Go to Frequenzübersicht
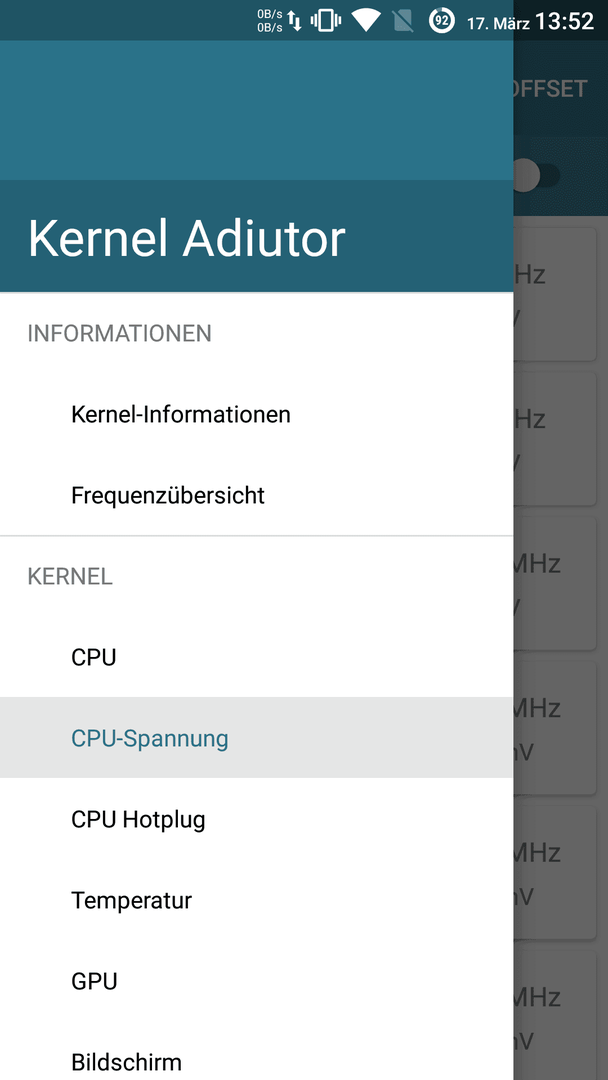Image resolution: width=608 pixels, height=1080 pixels. click(x=168, y=495)
